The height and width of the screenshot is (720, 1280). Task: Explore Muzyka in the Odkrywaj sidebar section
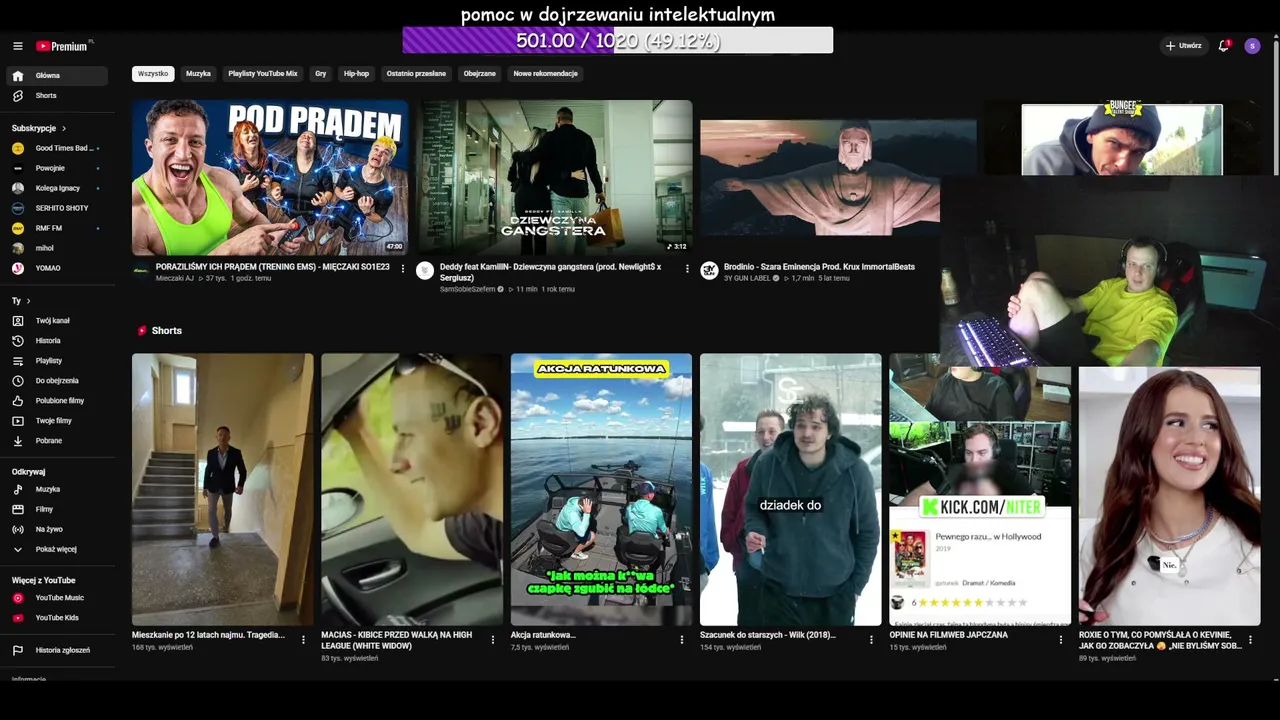point(58,490)
